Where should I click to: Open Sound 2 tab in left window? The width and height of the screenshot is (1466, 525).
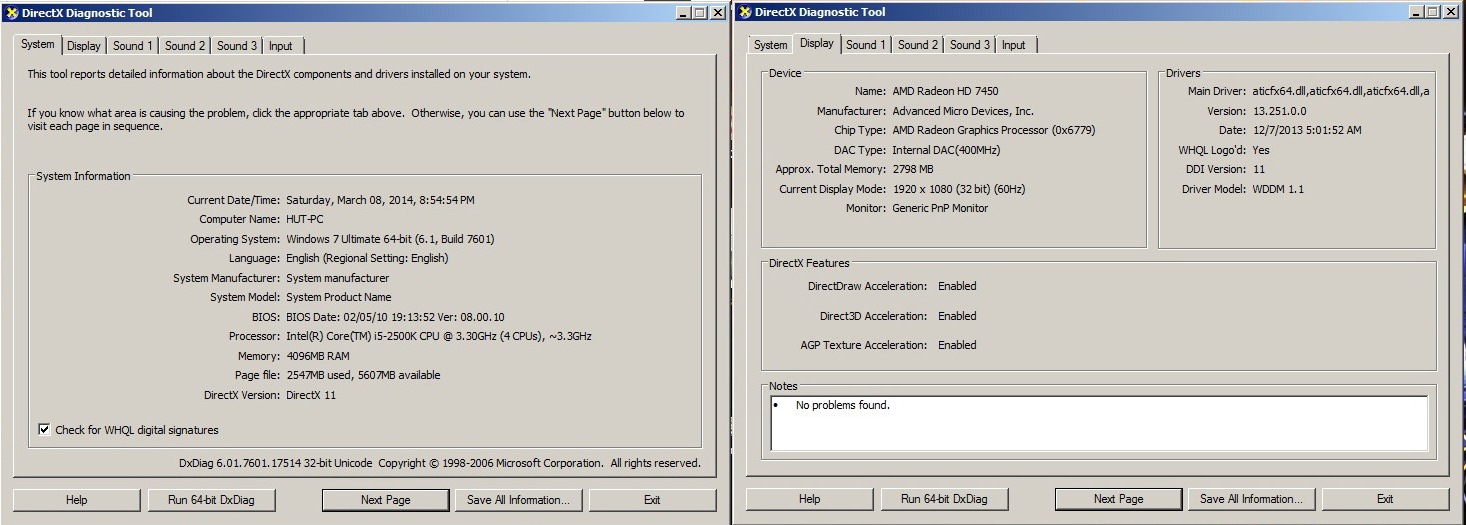[x=185, y=46]
